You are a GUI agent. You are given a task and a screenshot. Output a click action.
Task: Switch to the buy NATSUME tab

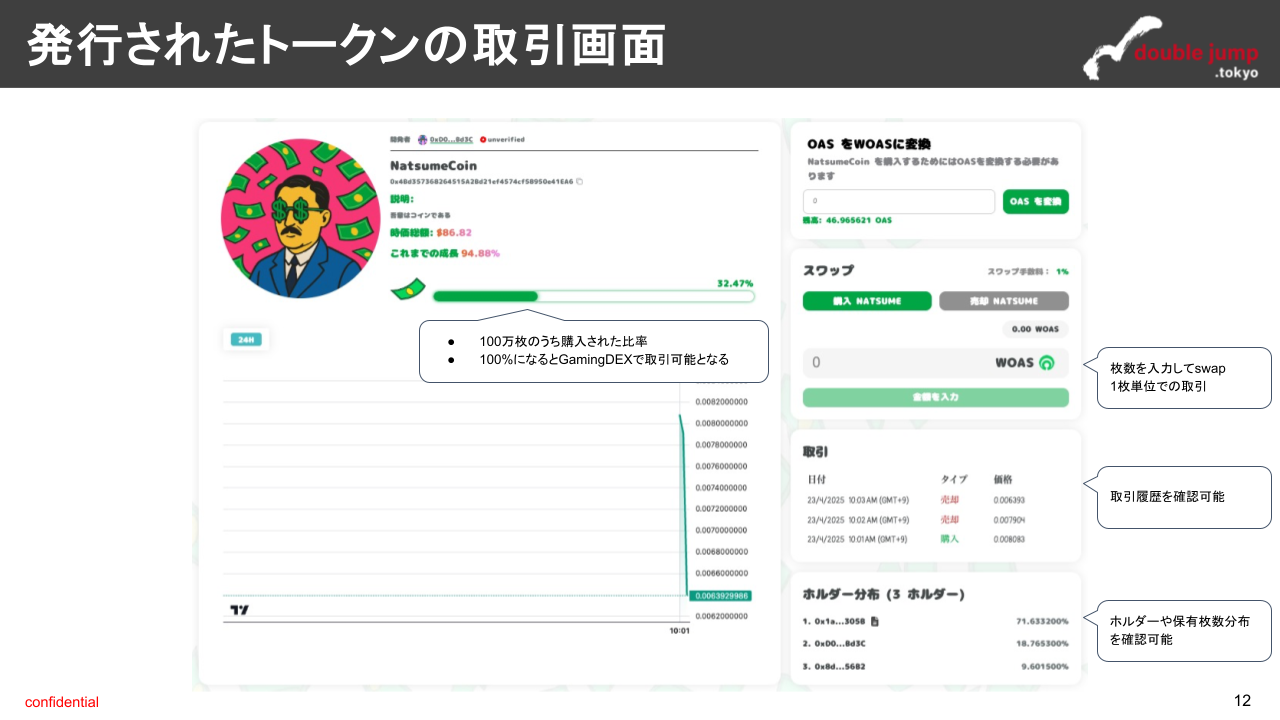coord(867,301)
